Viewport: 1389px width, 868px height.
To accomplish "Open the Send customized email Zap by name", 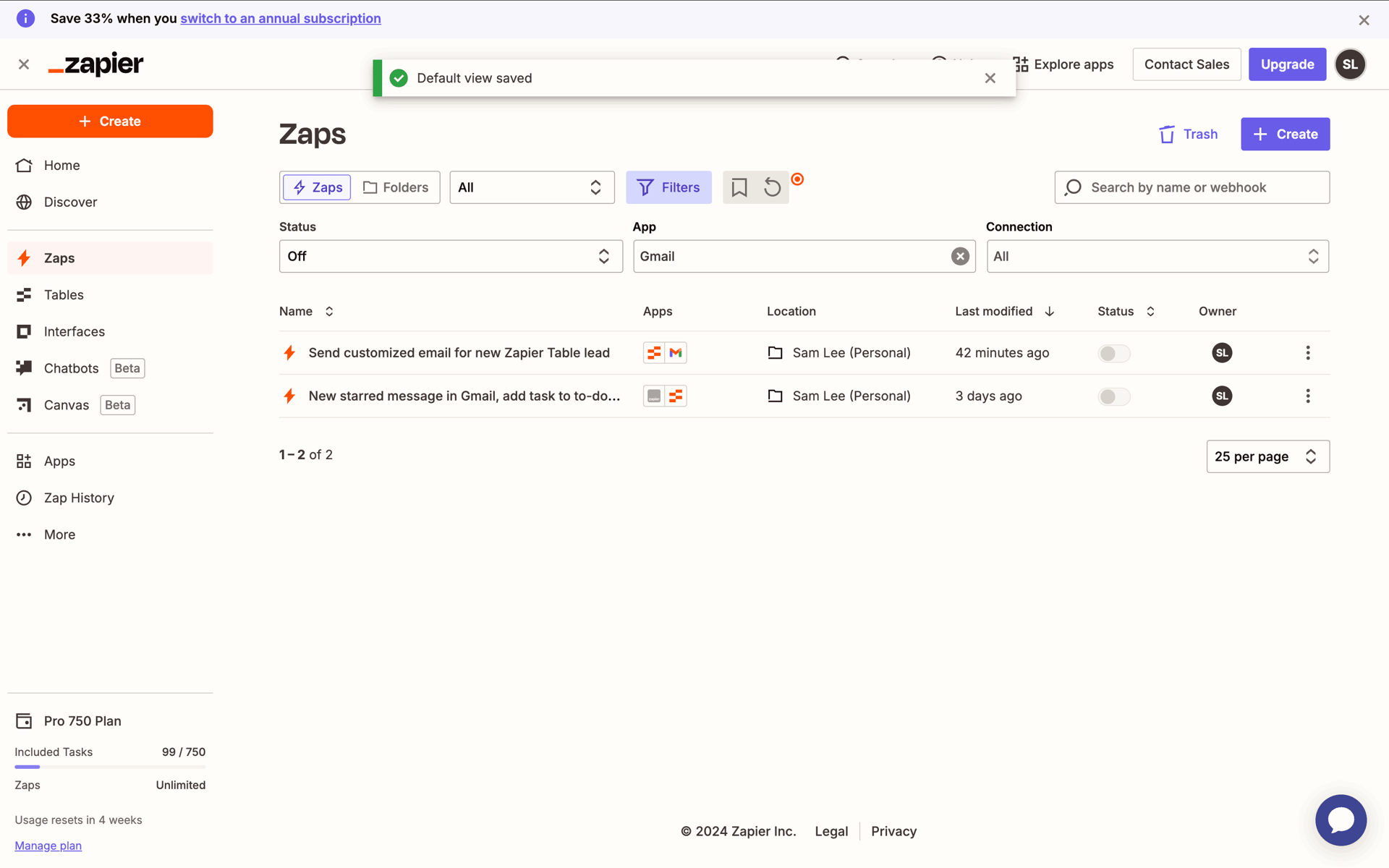I will (459, 353).
